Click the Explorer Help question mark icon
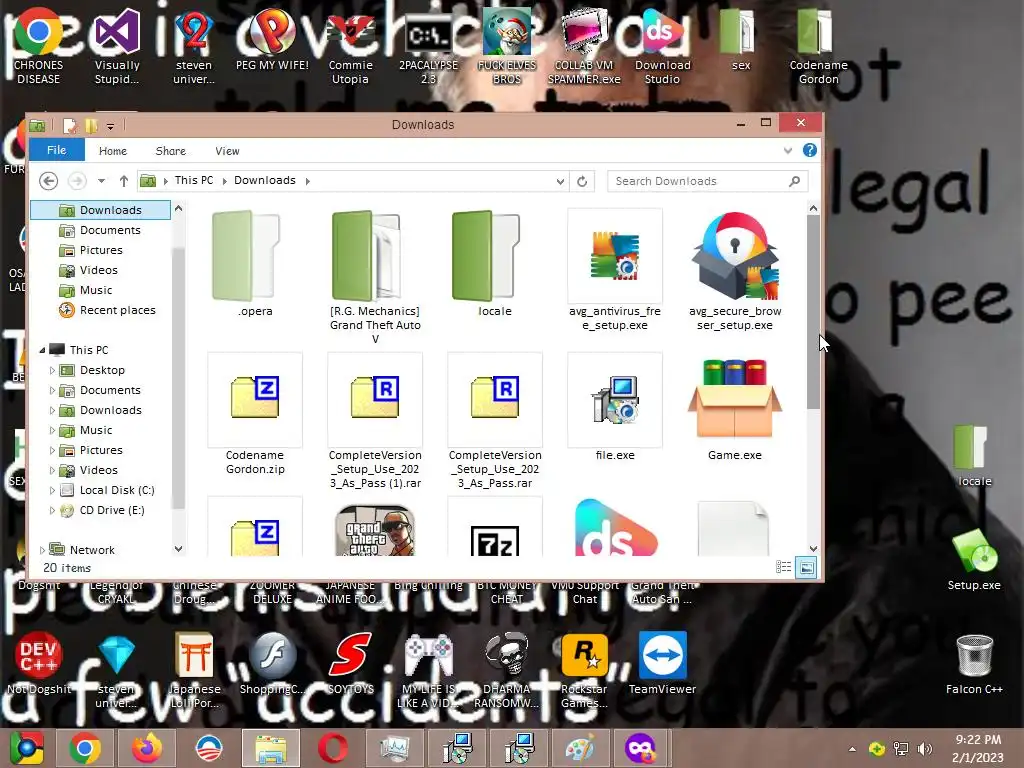 [x=809, y=150]
